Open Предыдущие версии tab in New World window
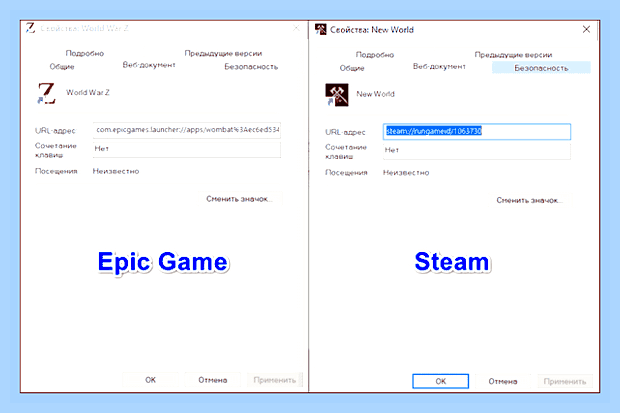620x413 pixels. (x=513, y=55)
